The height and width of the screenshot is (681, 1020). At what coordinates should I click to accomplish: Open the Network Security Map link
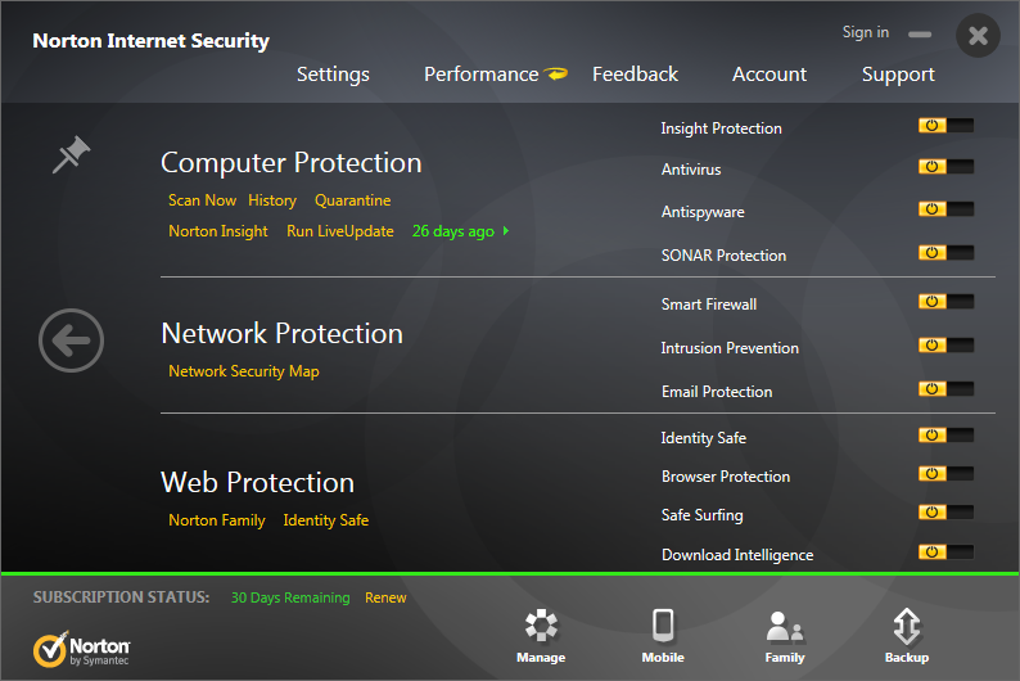coord(244,371)
